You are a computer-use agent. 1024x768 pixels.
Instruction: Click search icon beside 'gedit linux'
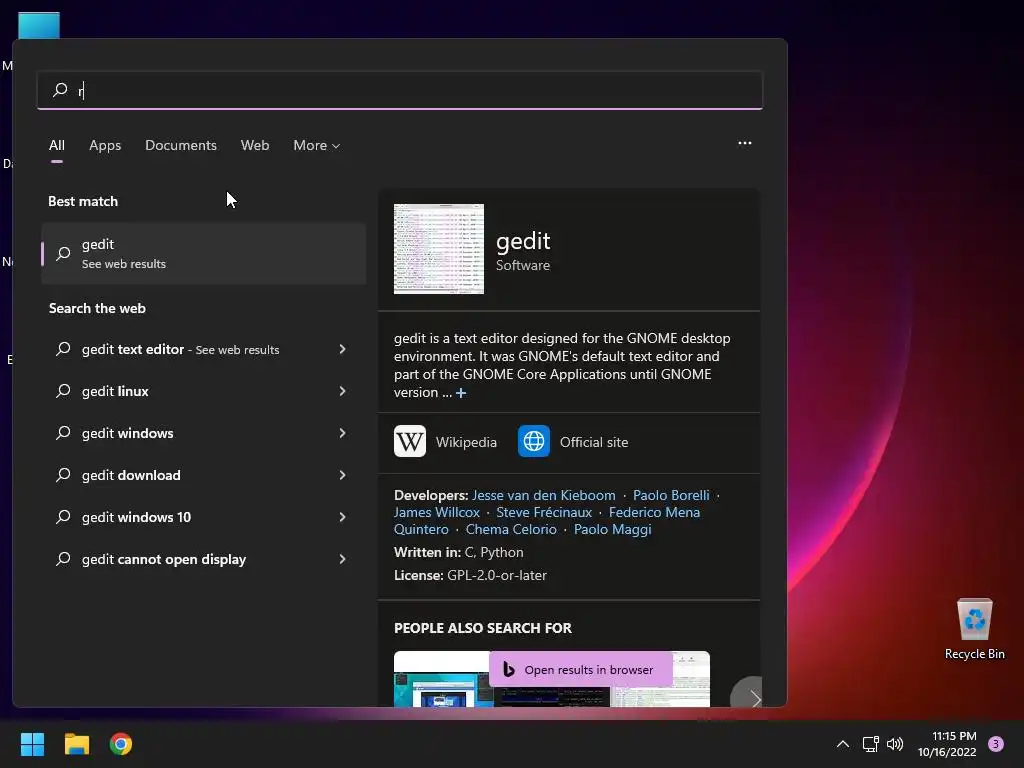[x=63, y=391]
